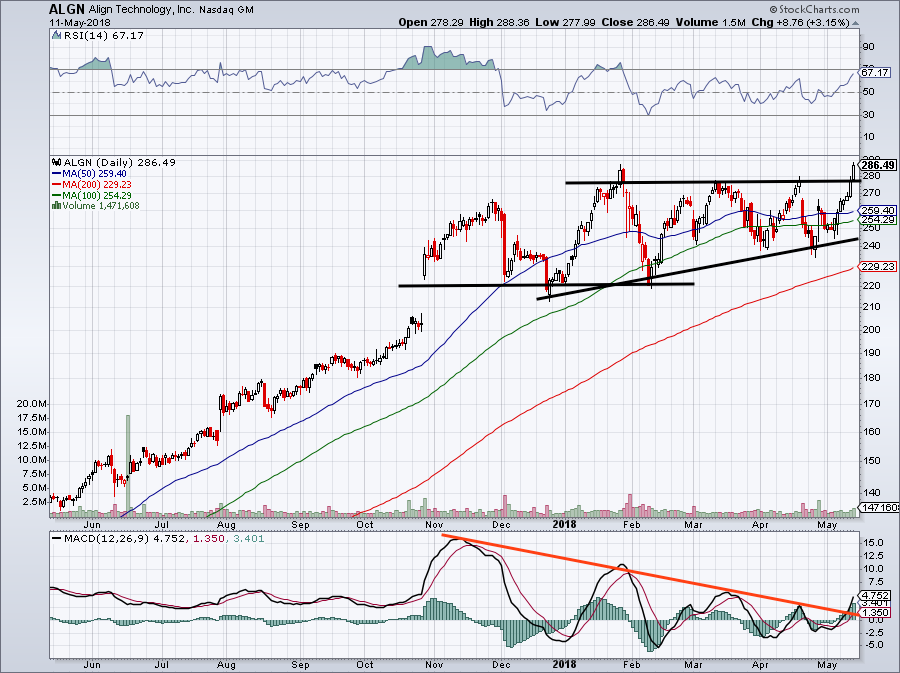This screenshot has height=673, width=900.
Task: Click the green 3.401 histogram value in the MACD legend
Action: point(249,539)
